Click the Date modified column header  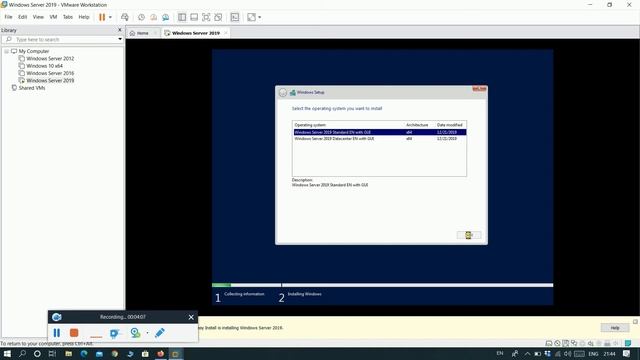pos(449,125)
